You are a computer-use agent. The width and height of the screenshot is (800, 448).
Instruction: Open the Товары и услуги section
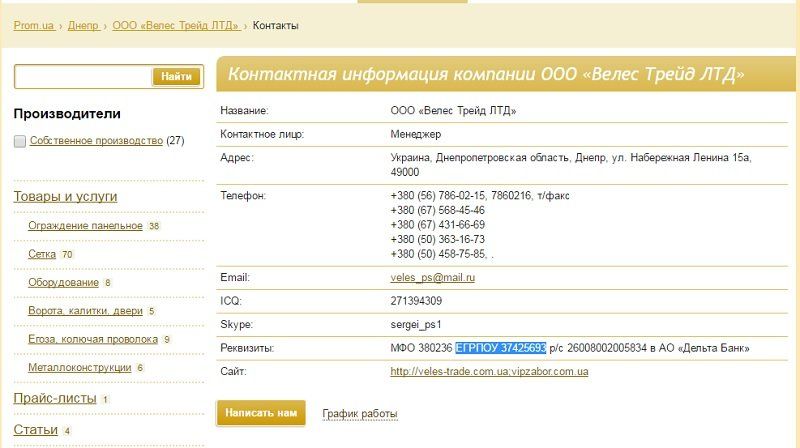(65, 196)
